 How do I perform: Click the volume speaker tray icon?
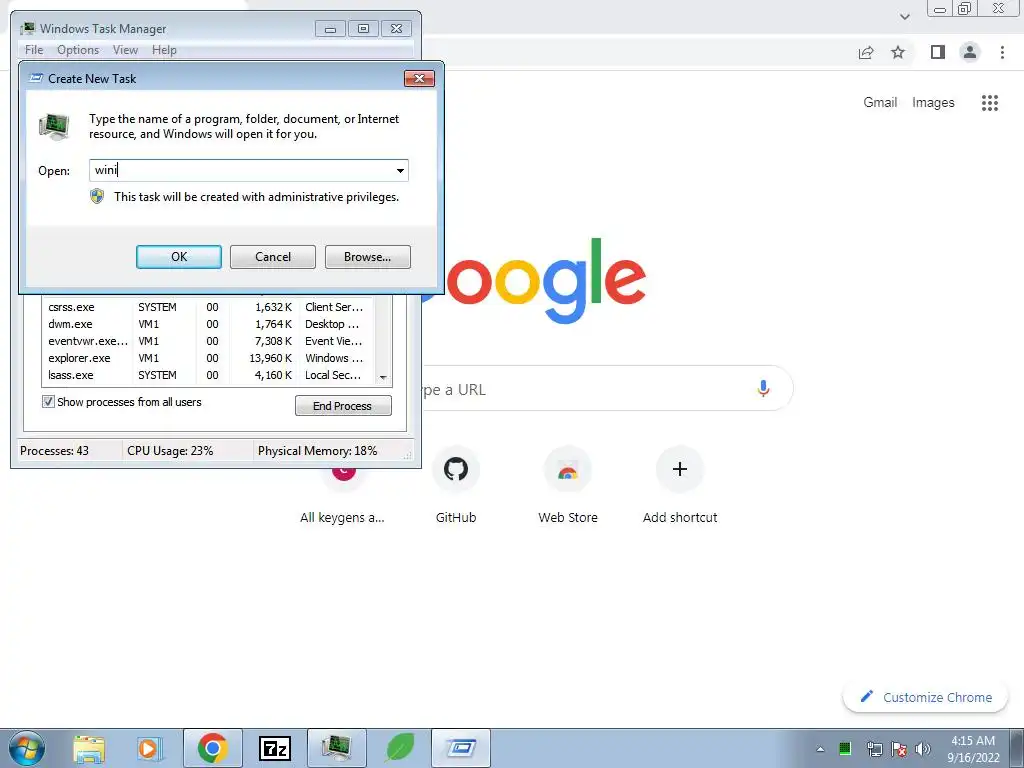pos(923,749)
